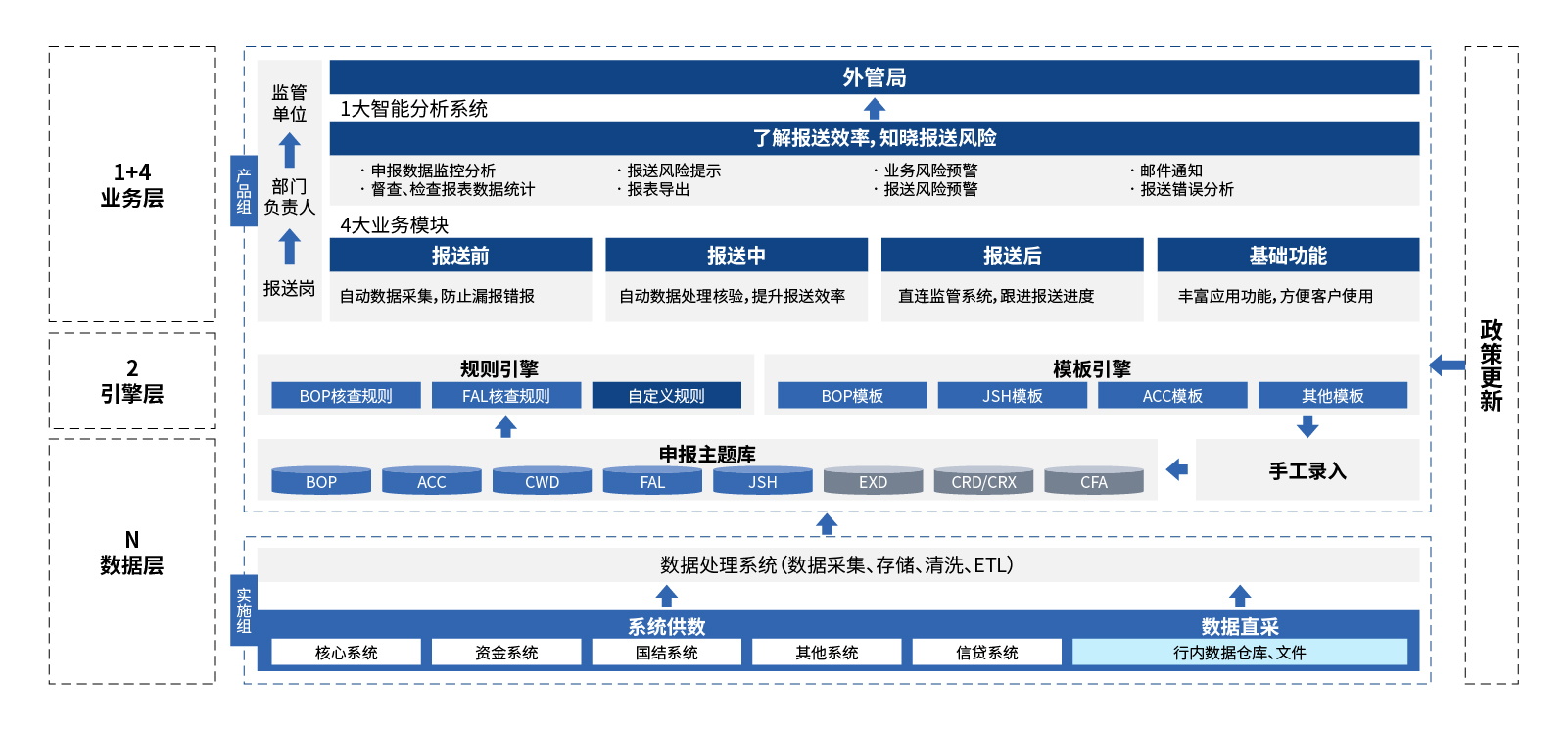The width and height of the screenshot is (1568, 731).
Task: Select the 报送前 module header
Action: (460, 255)
